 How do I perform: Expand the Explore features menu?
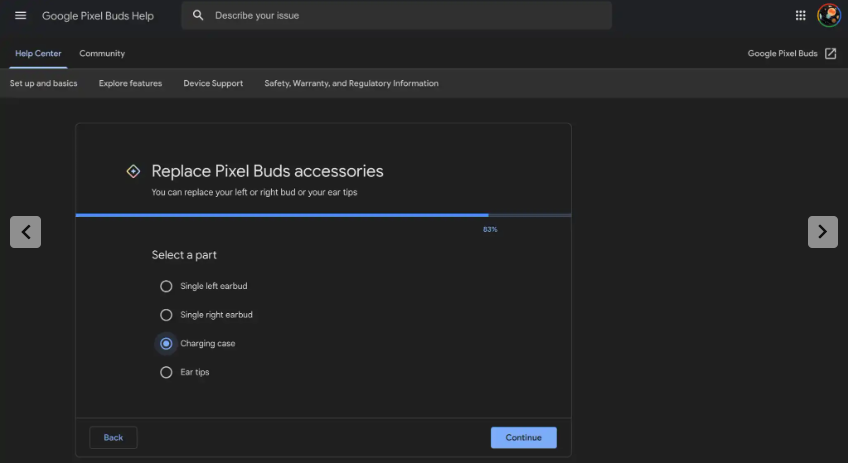130,83
